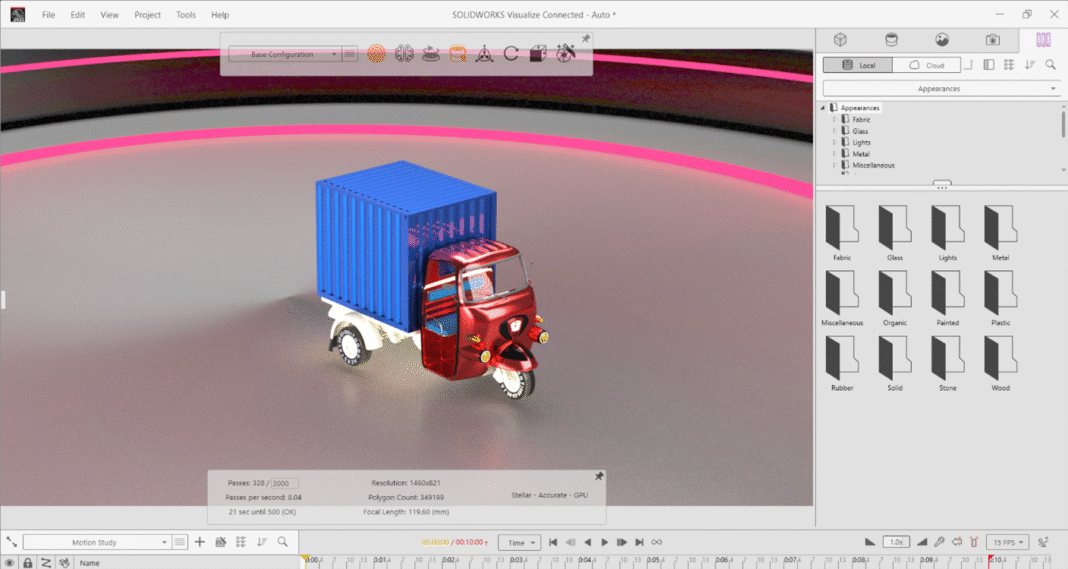Click the timeline search magnifier icon
This screenshot has width=1068, height=569.
pos(283,542)
